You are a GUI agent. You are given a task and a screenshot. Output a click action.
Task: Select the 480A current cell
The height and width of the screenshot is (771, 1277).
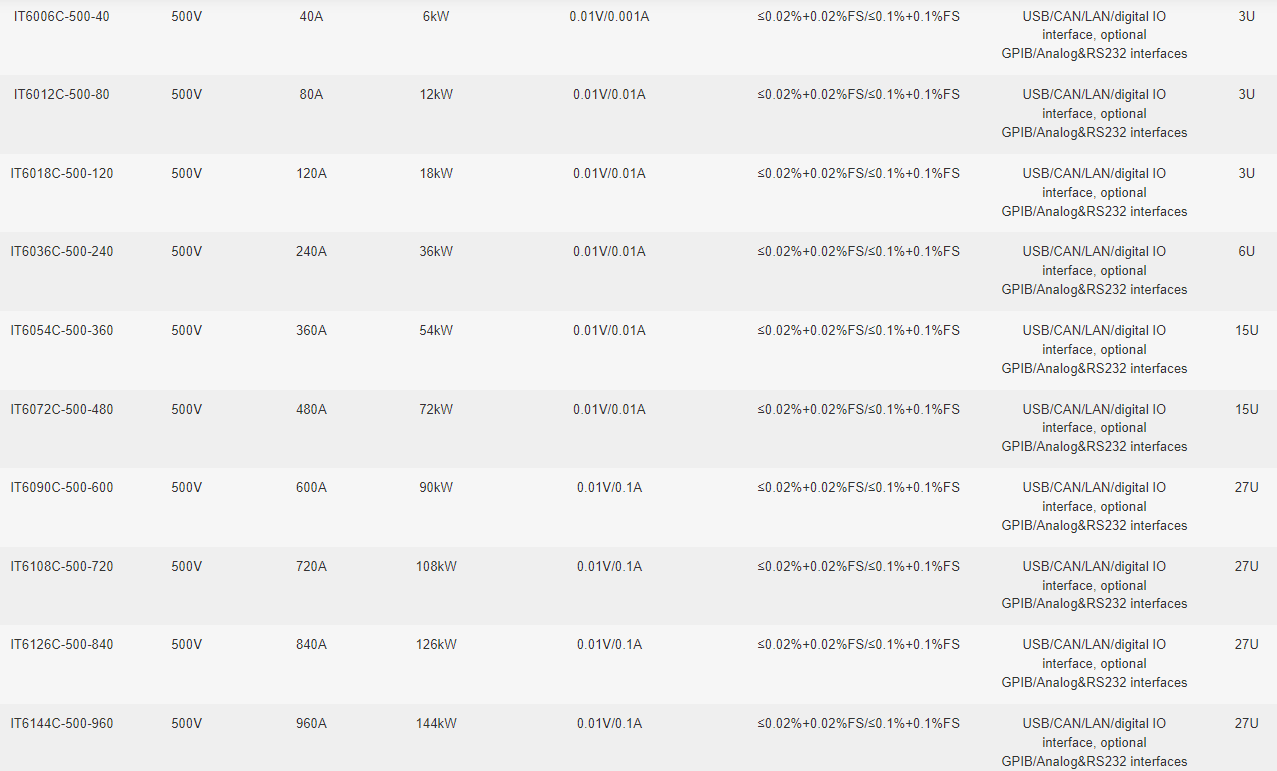pyautogui.click(x=311, y=410)
